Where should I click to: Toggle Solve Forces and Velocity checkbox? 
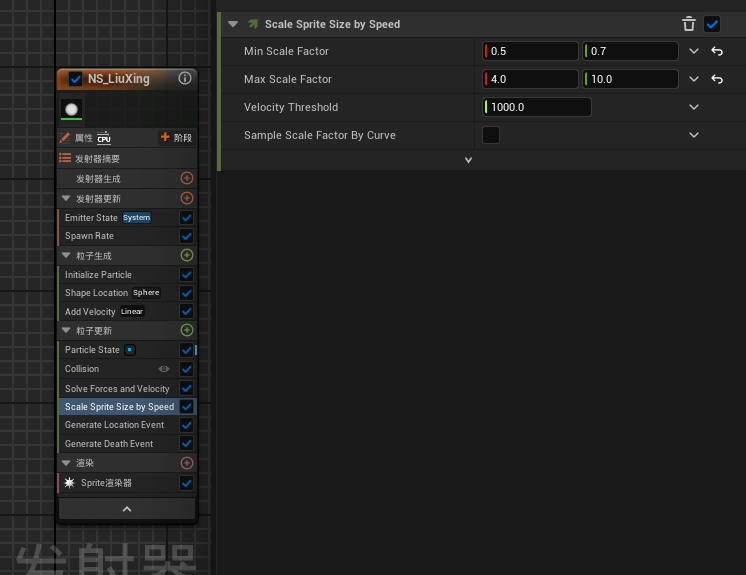[x=186, y=388]
